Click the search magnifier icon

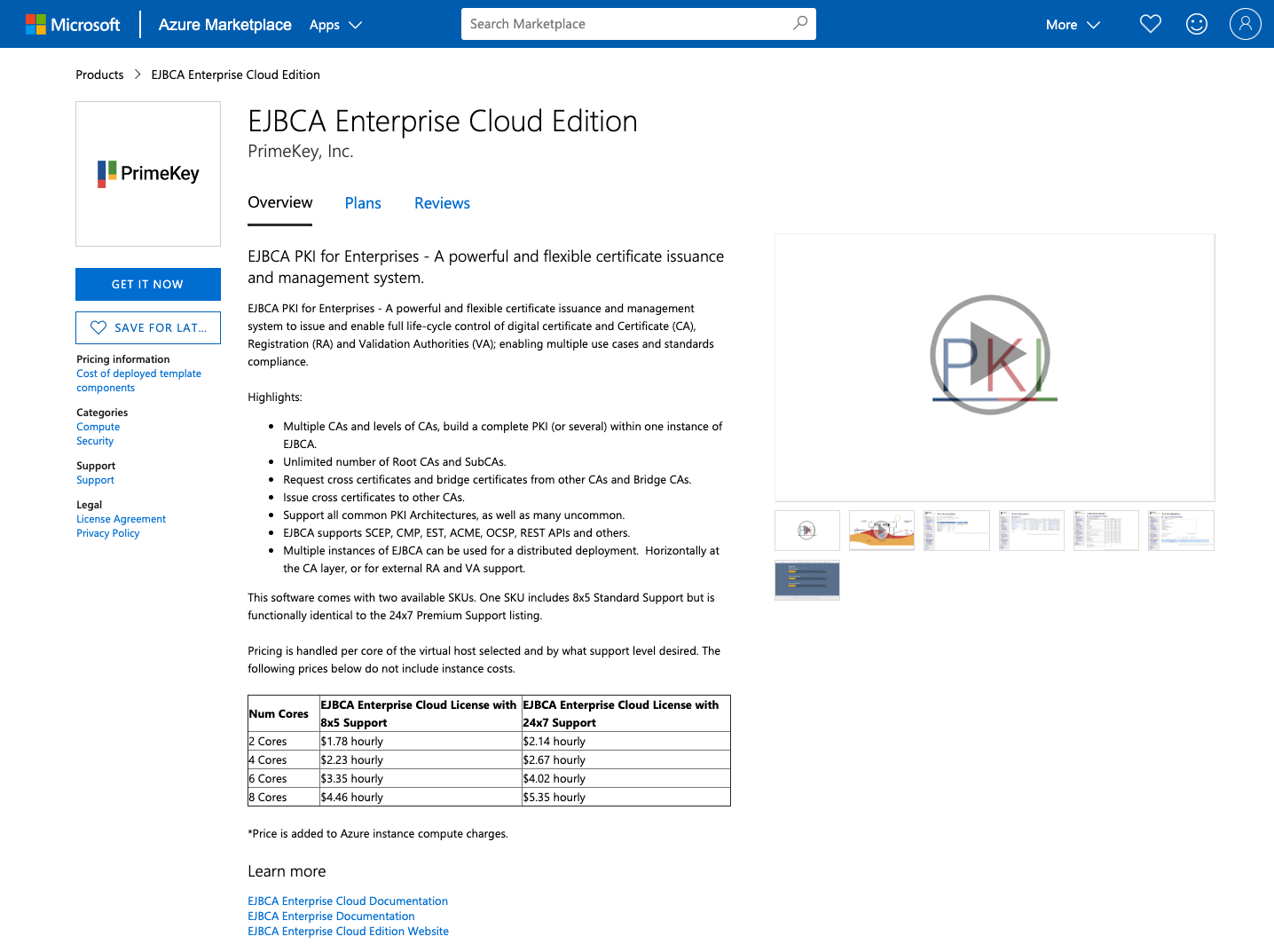coord(799,24)
